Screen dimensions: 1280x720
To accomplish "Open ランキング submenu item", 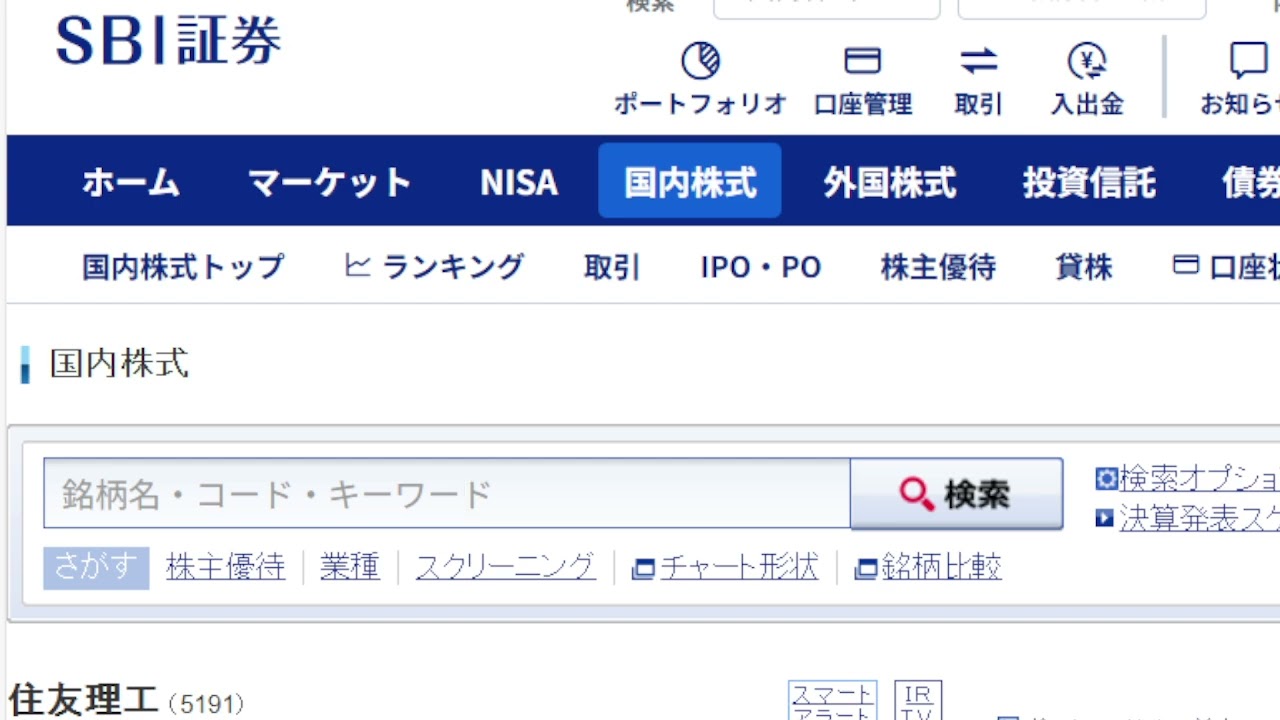I will [x=453, y=267].
